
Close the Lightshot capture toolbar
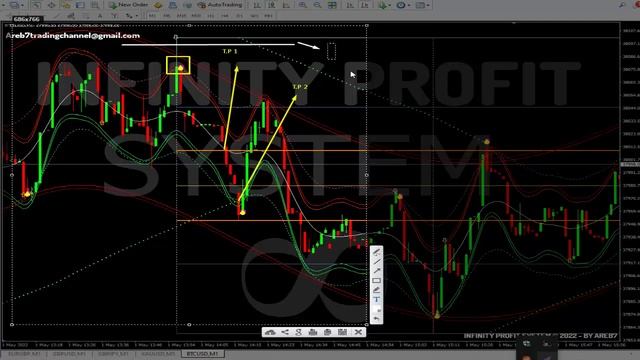coord(358,332)
